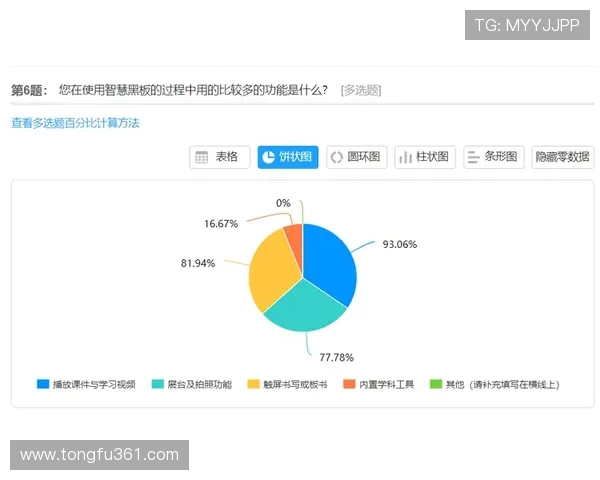The width and height of the screenshot is (600, 480).
Task: Toggle orange legend swatch 内置学科工具
Action: (349, 384)
